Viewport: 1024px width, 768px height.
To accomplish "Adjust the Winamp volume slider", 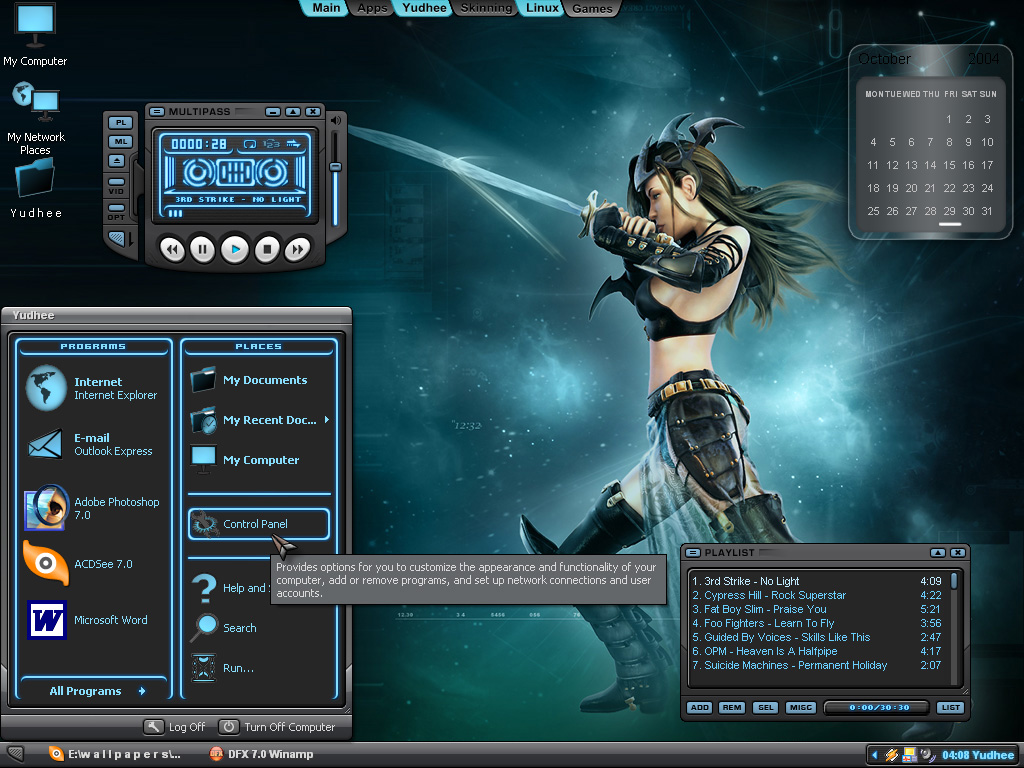I will pos(336,166).
